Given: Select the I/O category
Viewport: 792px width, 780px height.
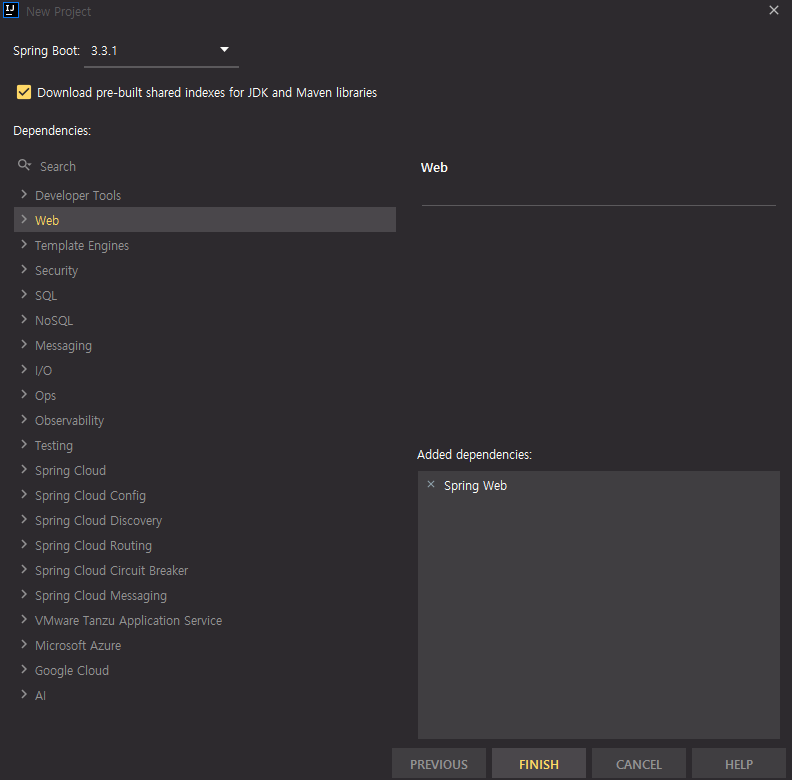Looking at the screenshot, I should point(43,370).
